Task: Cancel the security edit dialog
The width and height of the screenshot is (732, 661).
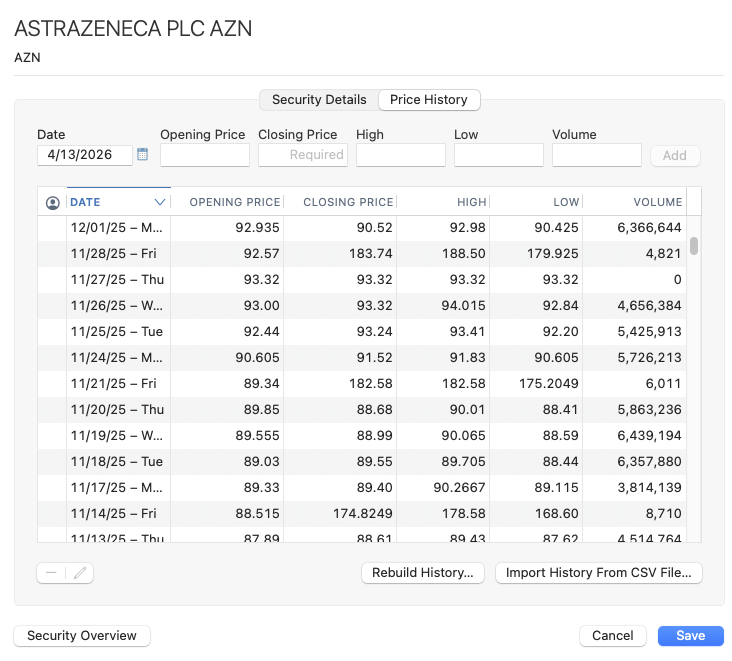Action: point(612,635)
